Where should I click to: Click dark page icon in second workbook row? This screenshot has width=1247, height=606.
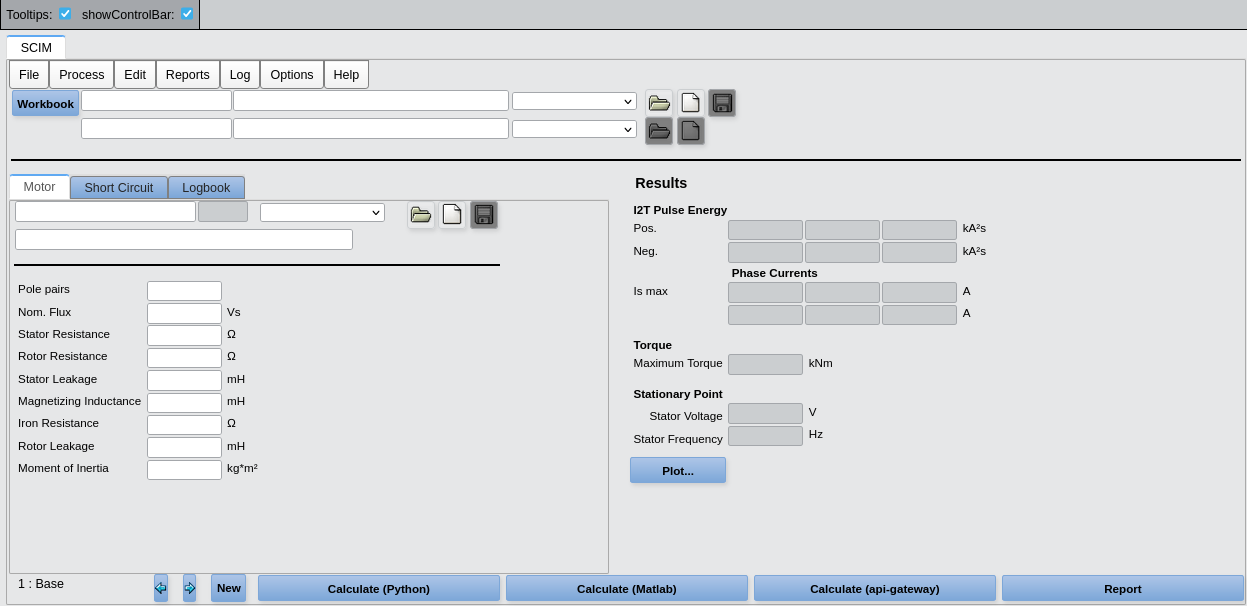[x=691, y=131]
